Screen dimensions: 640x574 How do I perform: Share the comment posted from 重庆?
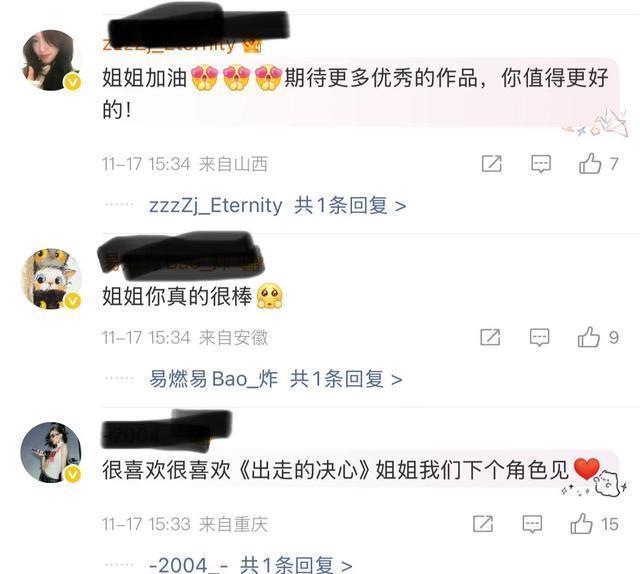coord(483,524)
